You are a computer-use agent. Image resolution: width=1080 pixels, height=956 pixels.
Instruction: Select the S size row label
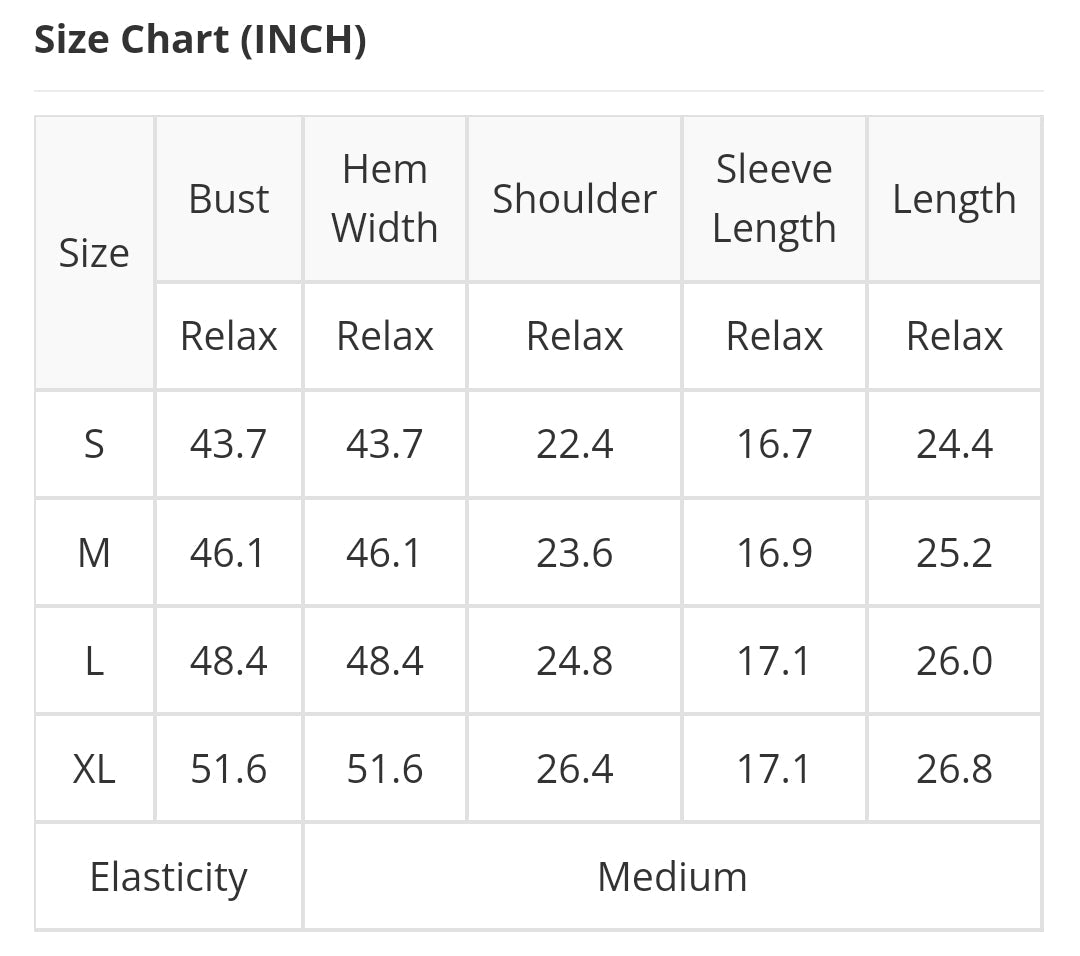(94, 443)
